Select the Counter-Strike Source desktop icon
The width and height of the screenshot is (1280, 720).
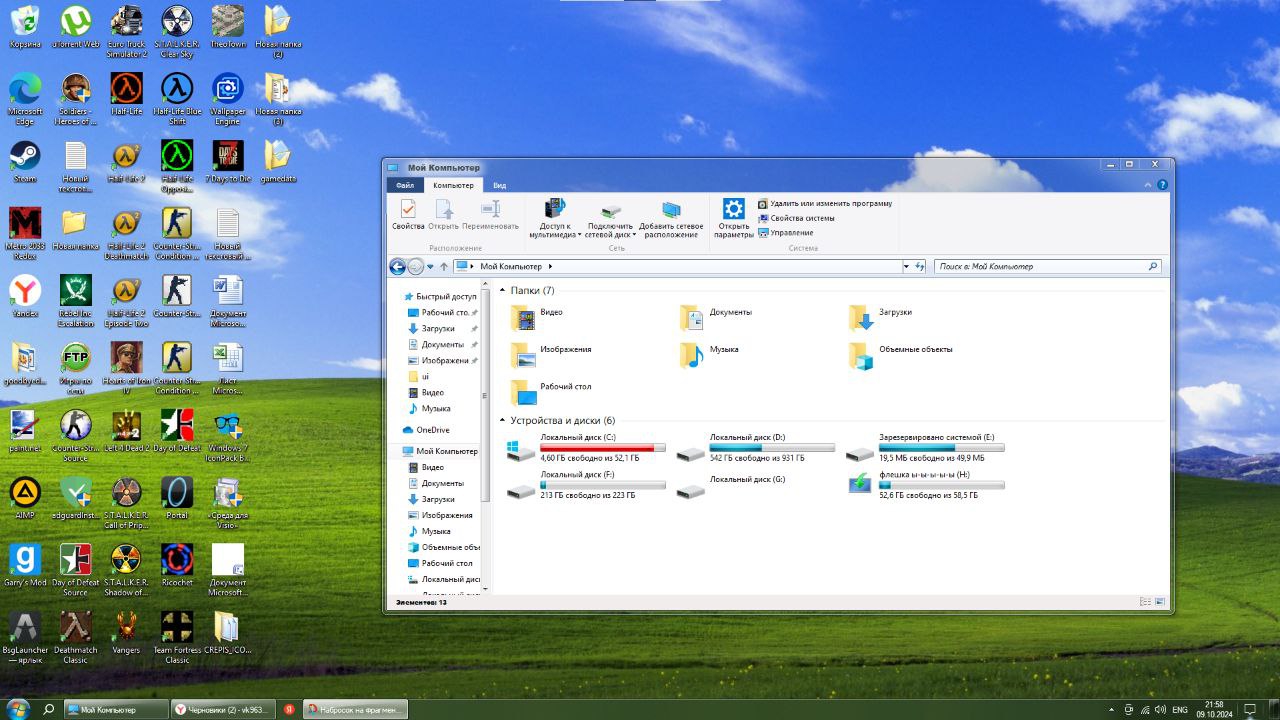[x=75, y=436]
